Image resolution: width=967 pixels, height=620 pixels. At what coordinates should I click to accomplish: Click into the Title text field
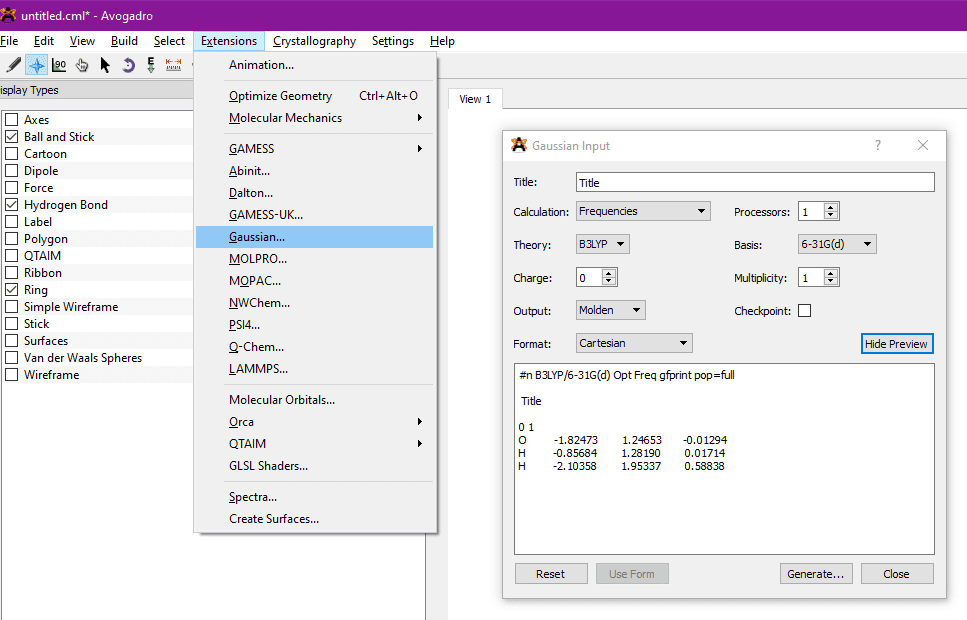coord(755,183)
